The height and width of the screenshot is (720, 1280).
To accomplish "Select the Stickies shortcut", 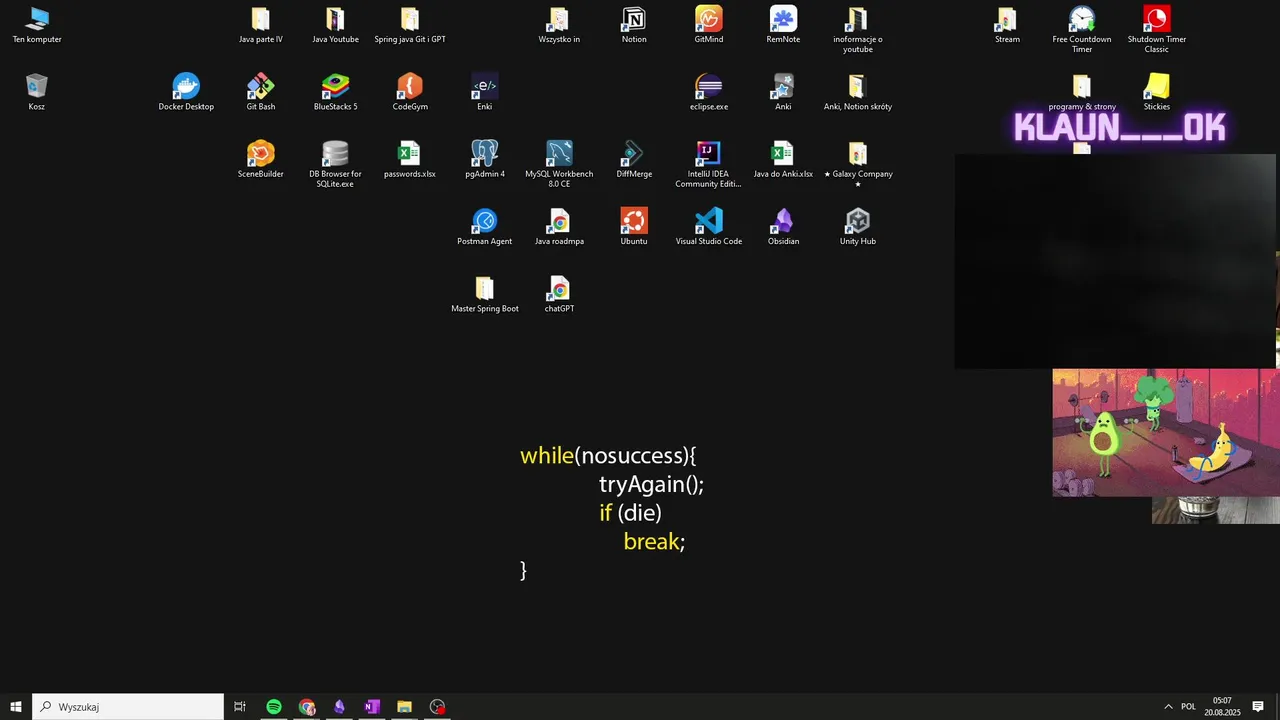I will coord(1157,92).
